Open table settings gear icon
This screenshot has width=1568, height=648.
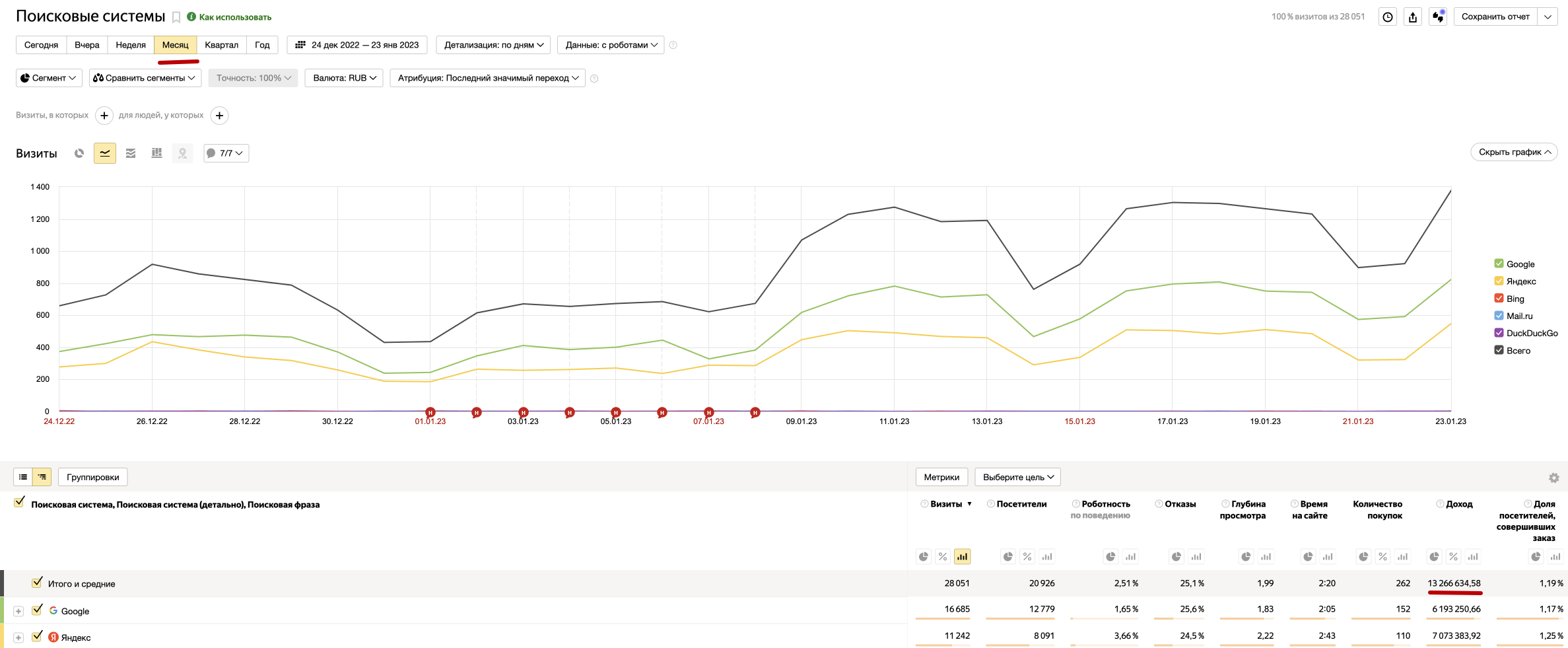[1553, 478]
